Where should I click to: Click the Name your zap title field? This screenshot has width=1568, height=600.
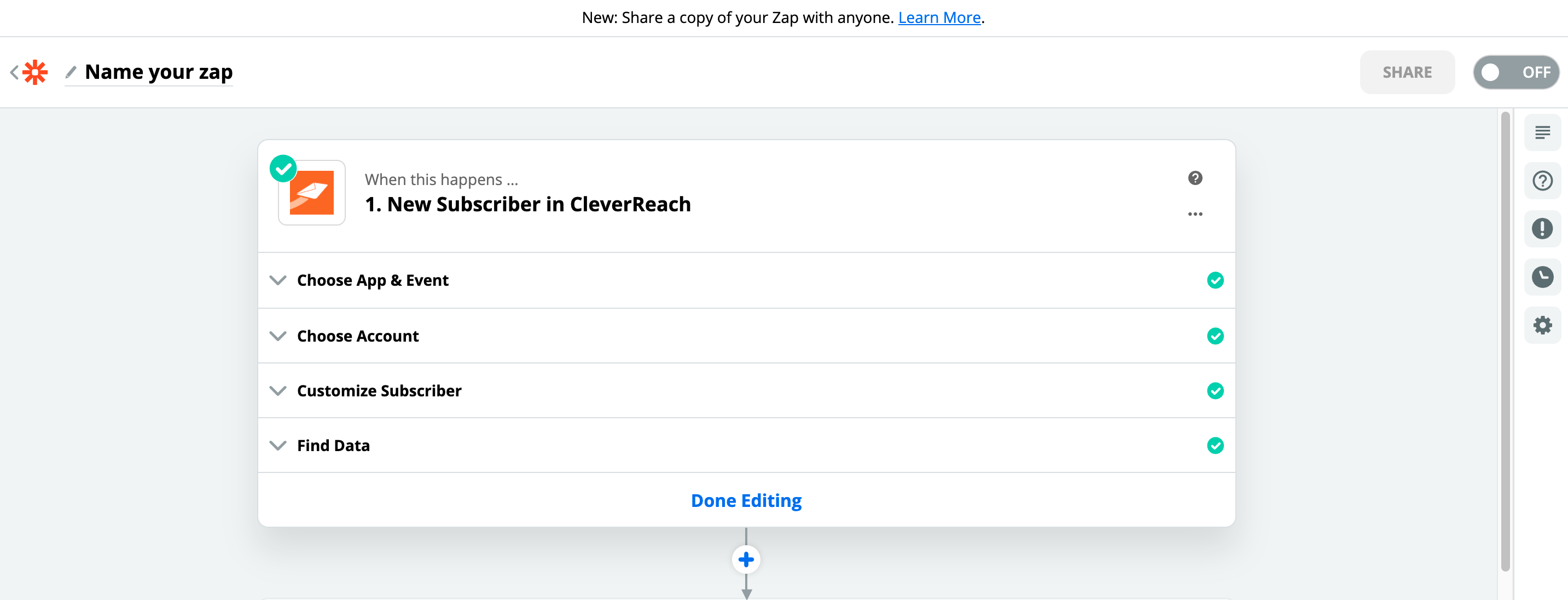click(x=158, y=72)
